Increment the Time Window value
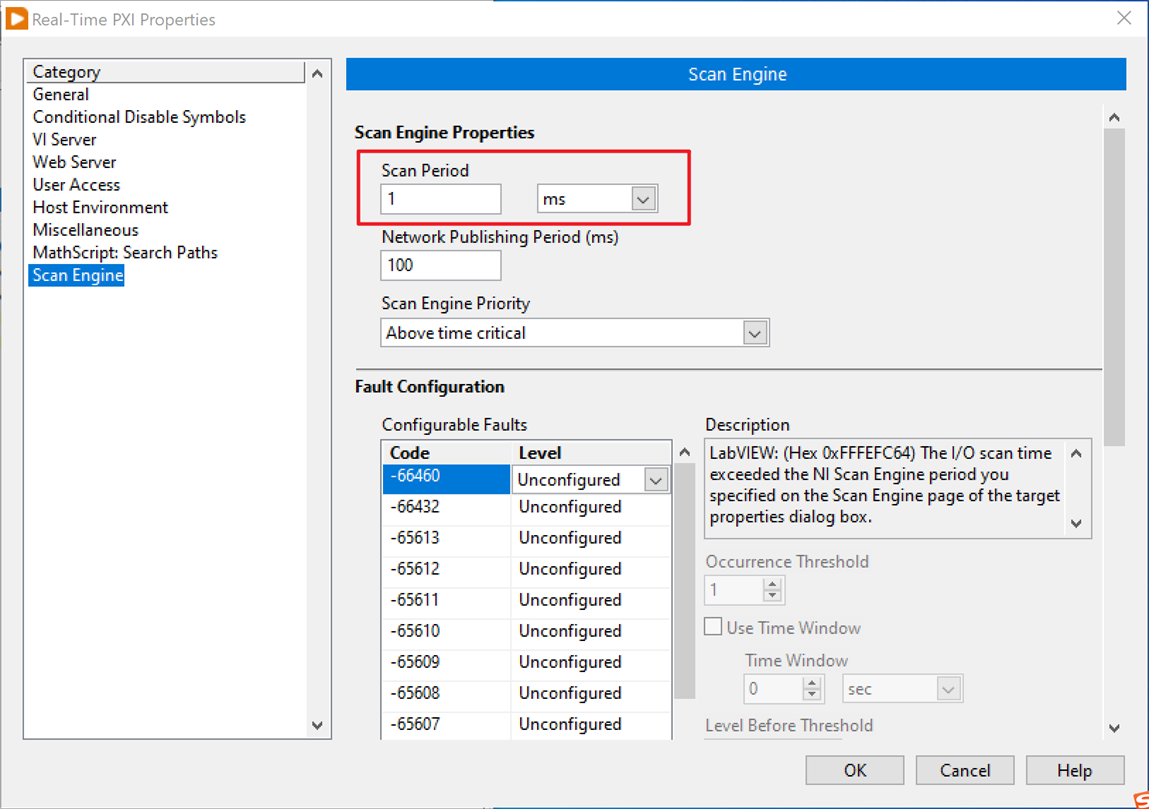 click(x=811, y=684)
